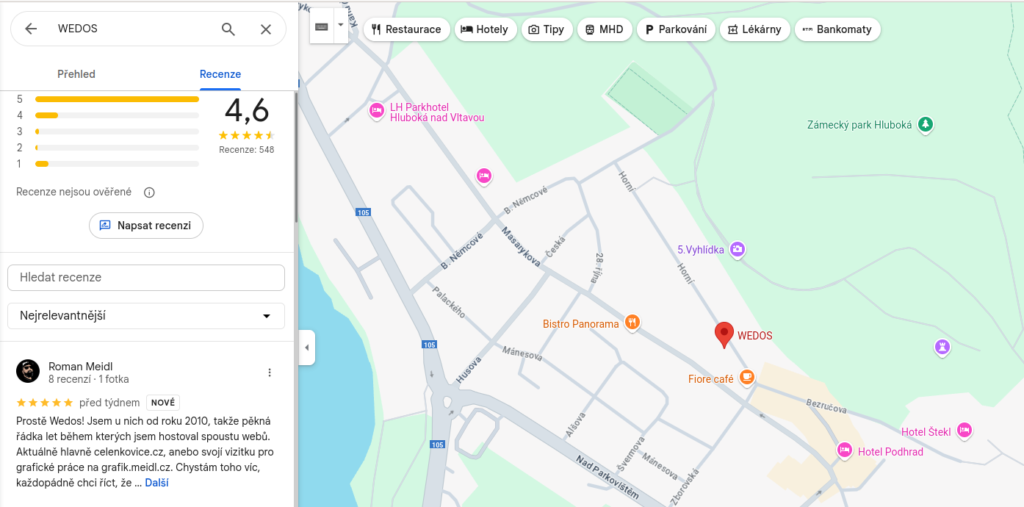
Task: Filter by Restaurace chip
Action: (x=406, y=29)
